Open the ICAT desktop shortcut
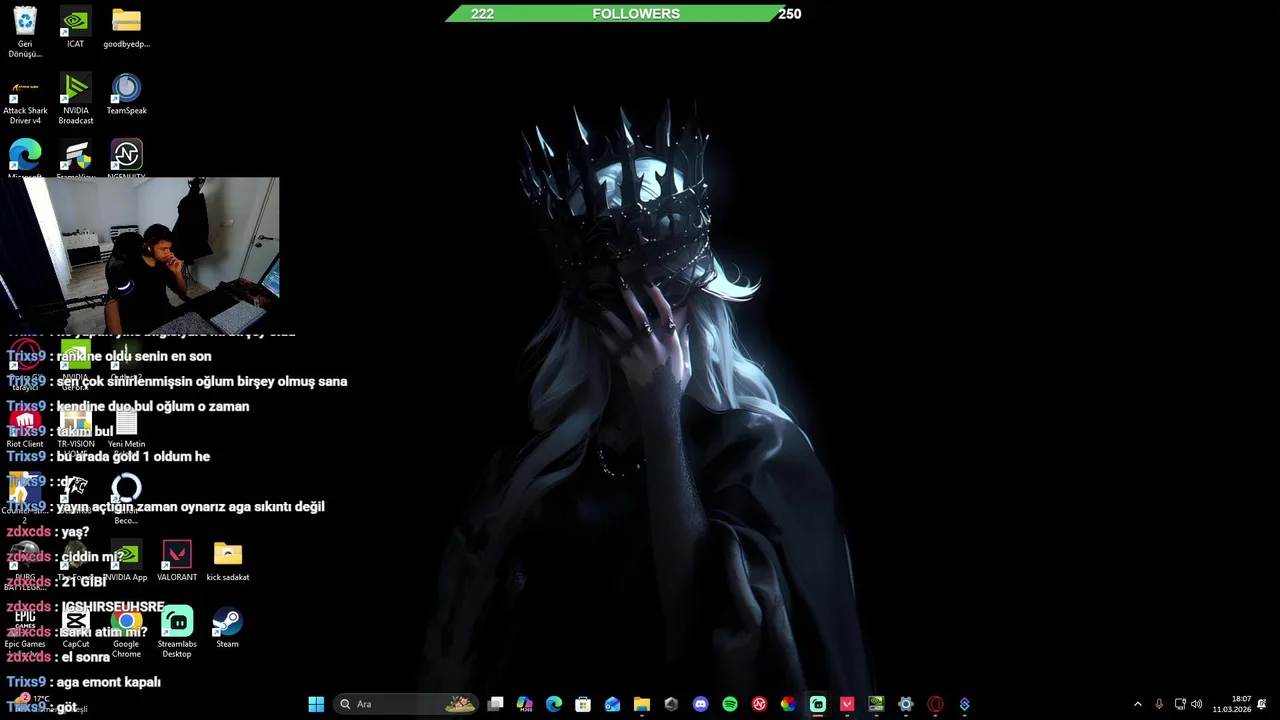This screenshot has height=720, width=1280. (75, 28)
